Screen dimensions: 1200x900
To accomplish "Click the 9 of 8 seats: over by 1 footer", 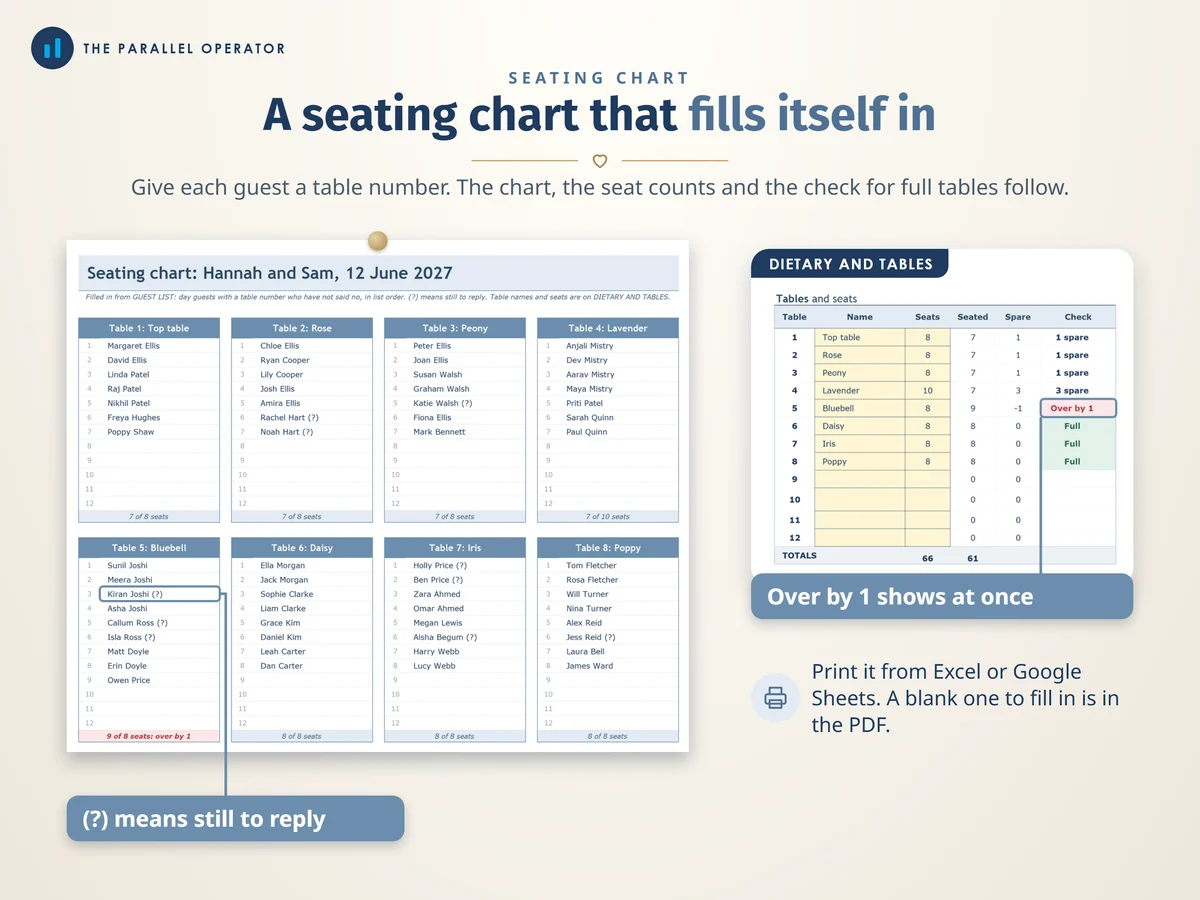I will click(149, 736).
